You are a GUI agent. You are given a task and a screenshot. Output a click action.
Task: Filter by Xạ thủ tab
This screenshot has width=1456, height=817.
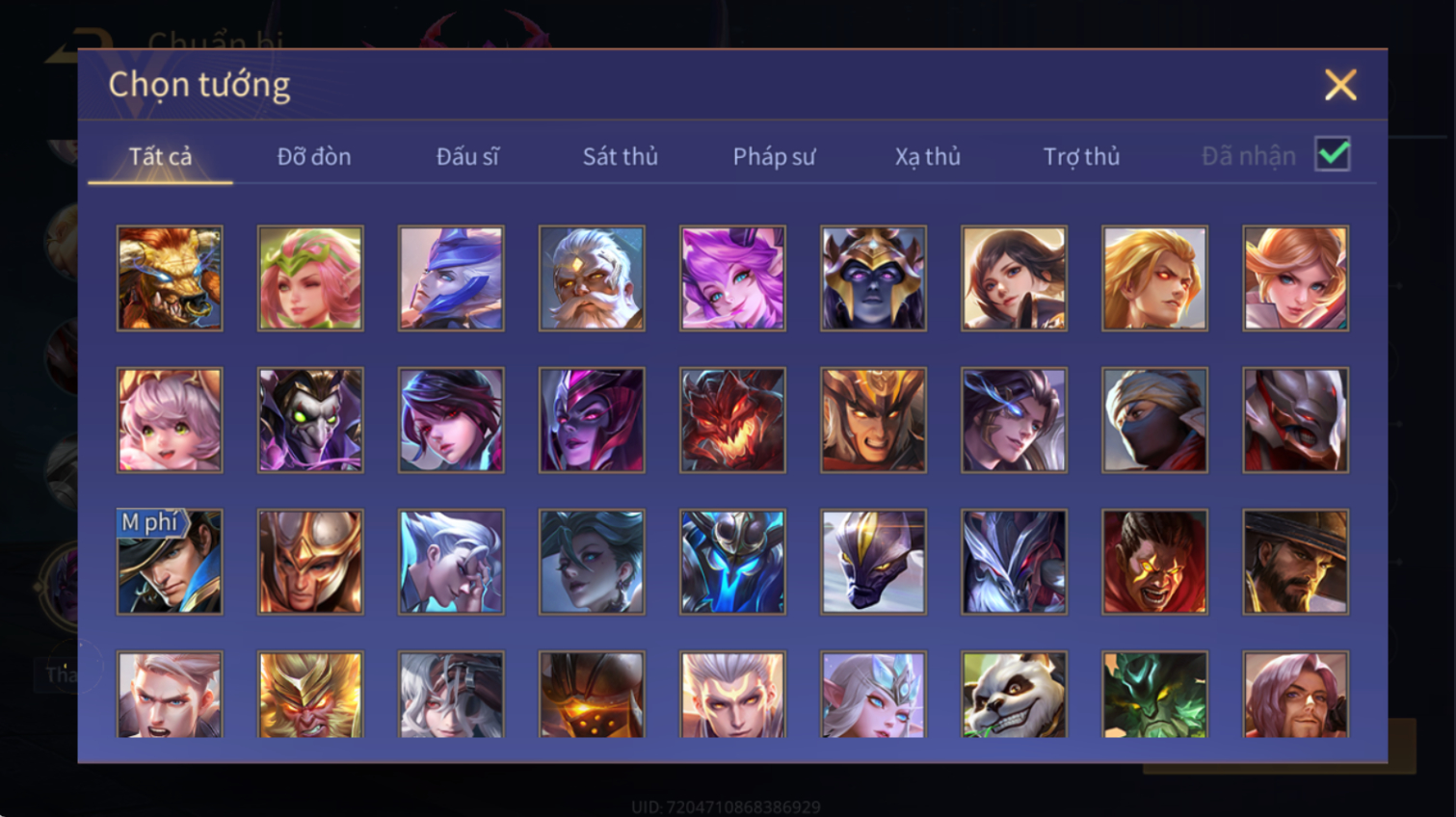(928, 156)
